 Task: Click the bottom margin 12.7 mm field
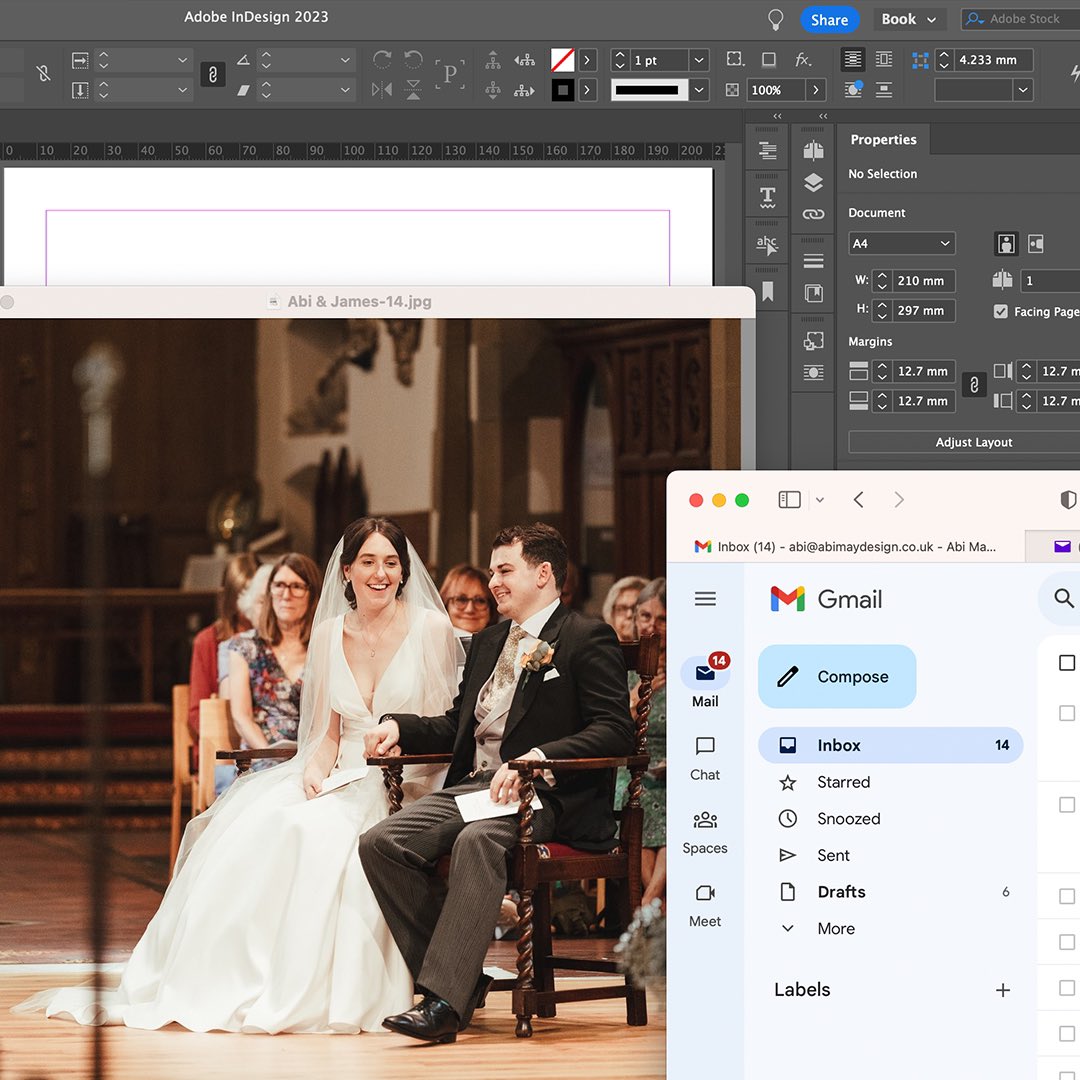click(923, 401)
